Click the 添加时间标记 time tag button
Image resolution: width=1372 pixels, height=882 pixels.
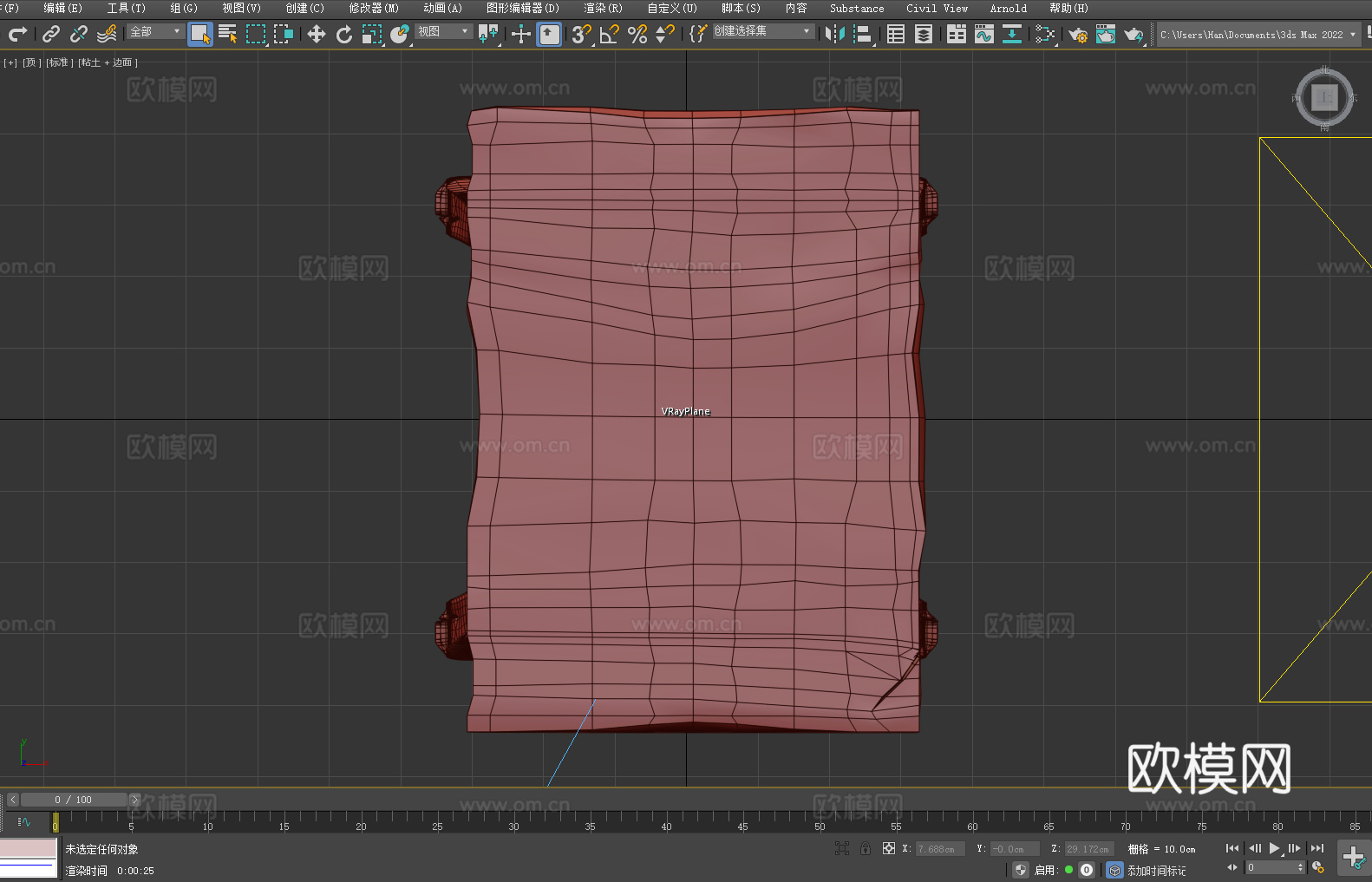(1156, 871)
